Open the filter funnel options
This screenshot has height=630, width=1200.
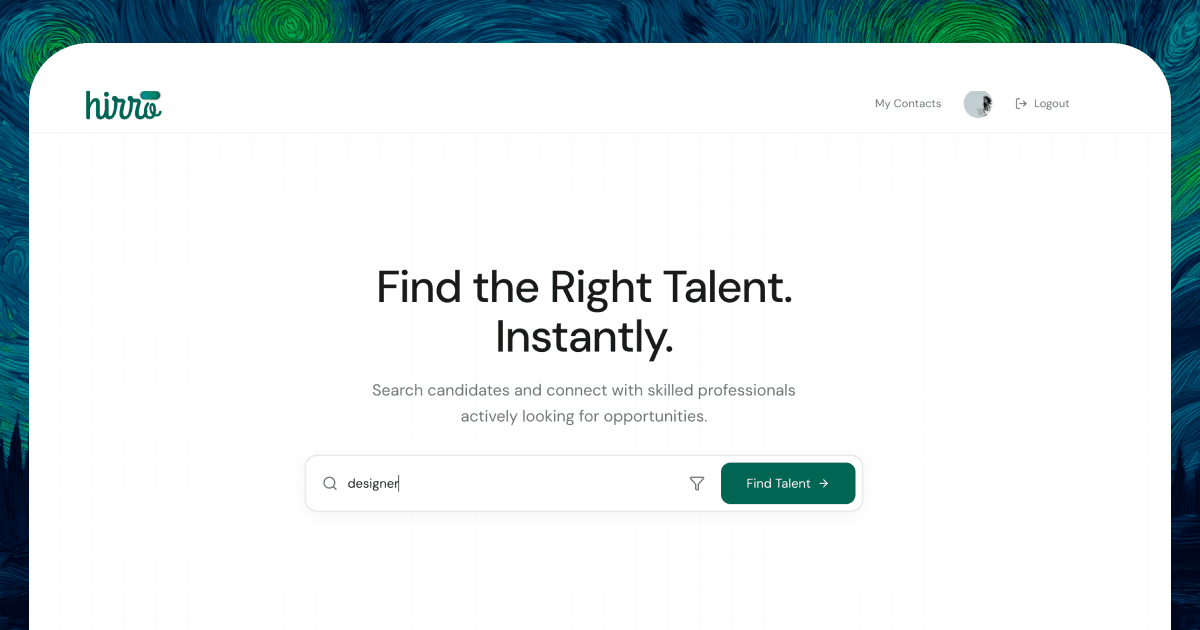tap(697, 484)
